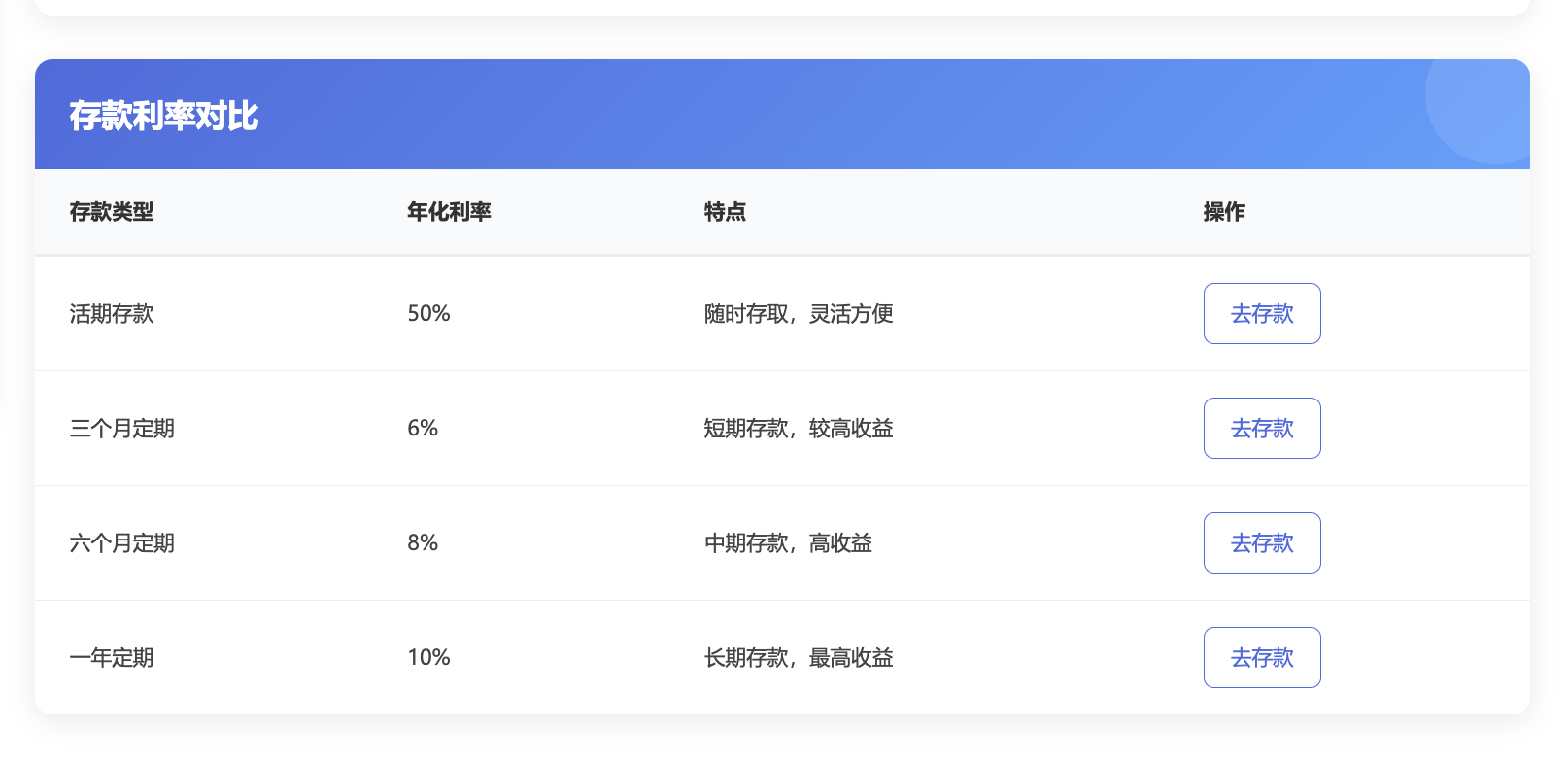Screen dimensions: 1568x766
Task: Click the 三个月定期 row label
Action: pos(121,429)
